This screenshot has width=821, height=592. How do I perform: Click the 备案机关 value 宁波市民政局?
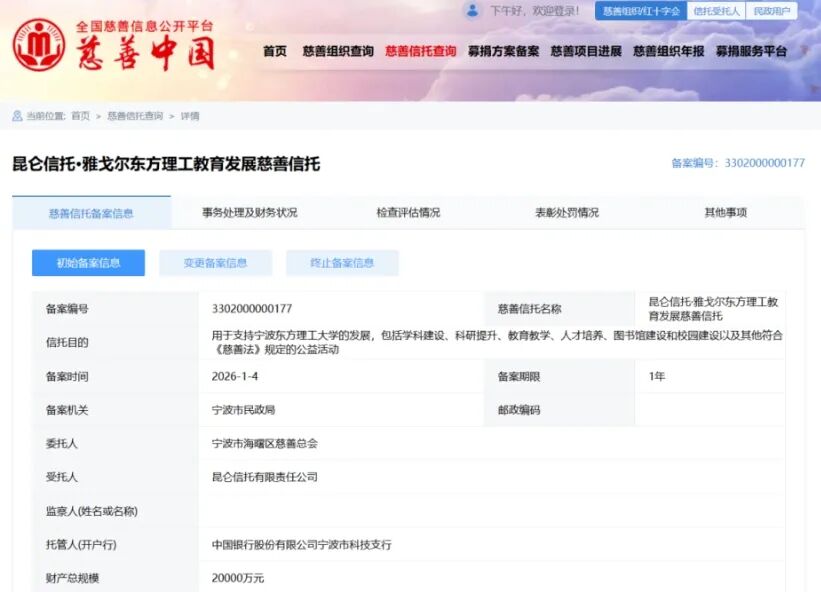pos(243,410)
